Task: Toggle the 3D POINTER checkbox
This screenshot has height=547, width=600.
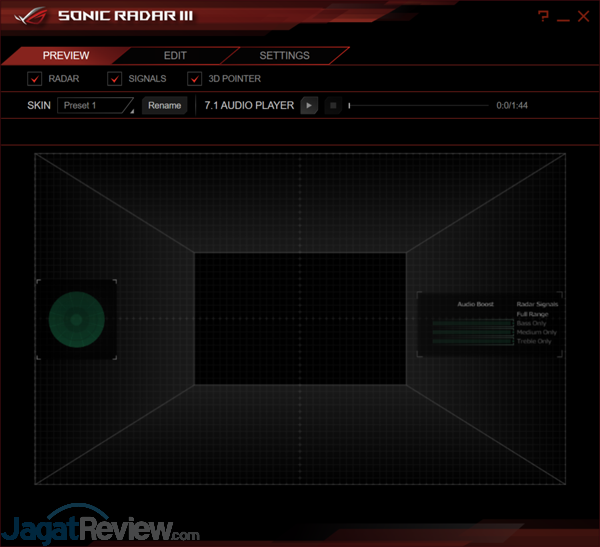Action: 194,79
